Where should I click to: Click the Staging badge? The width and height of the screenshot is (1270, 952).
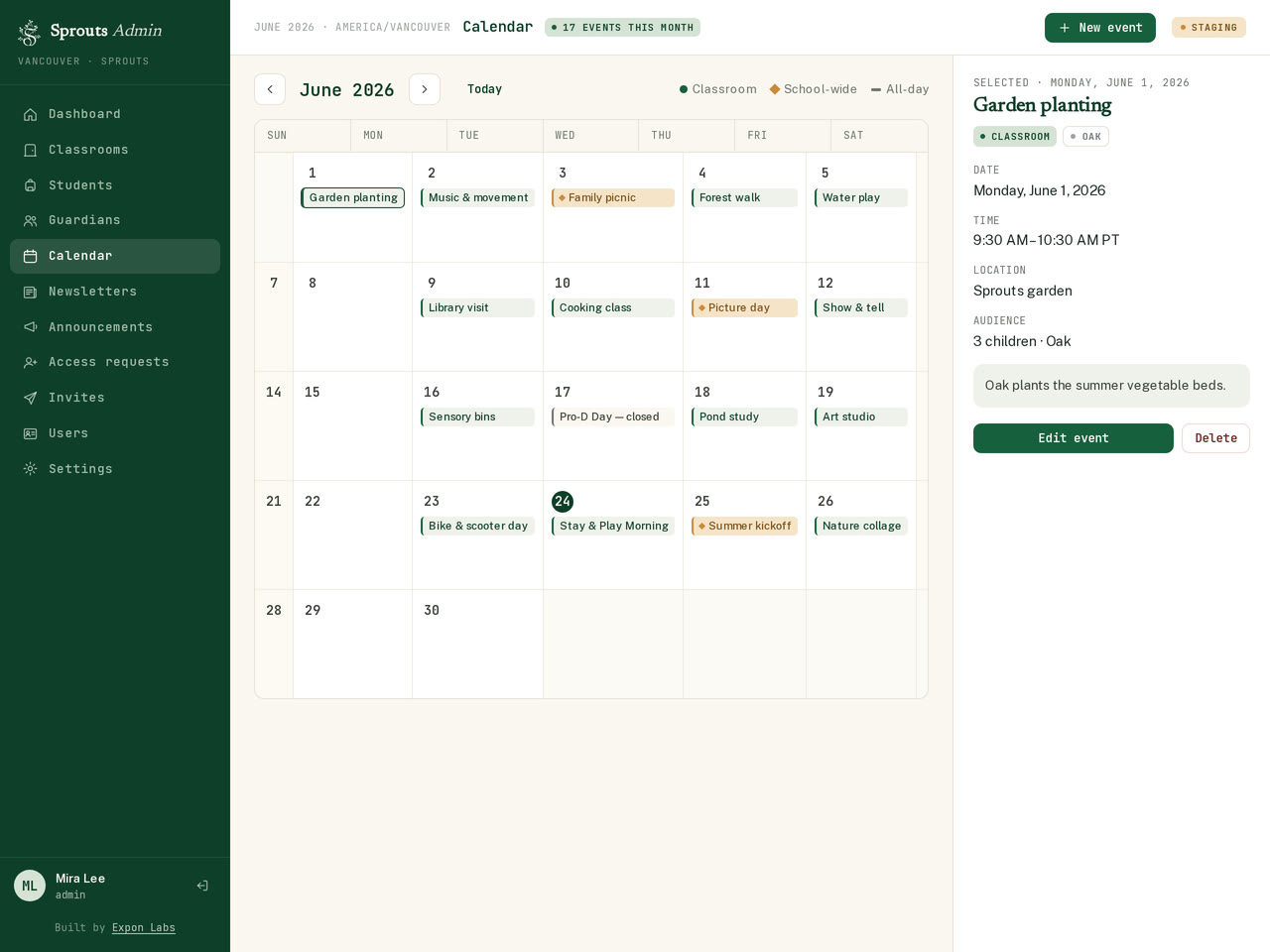coord(1208,28)
